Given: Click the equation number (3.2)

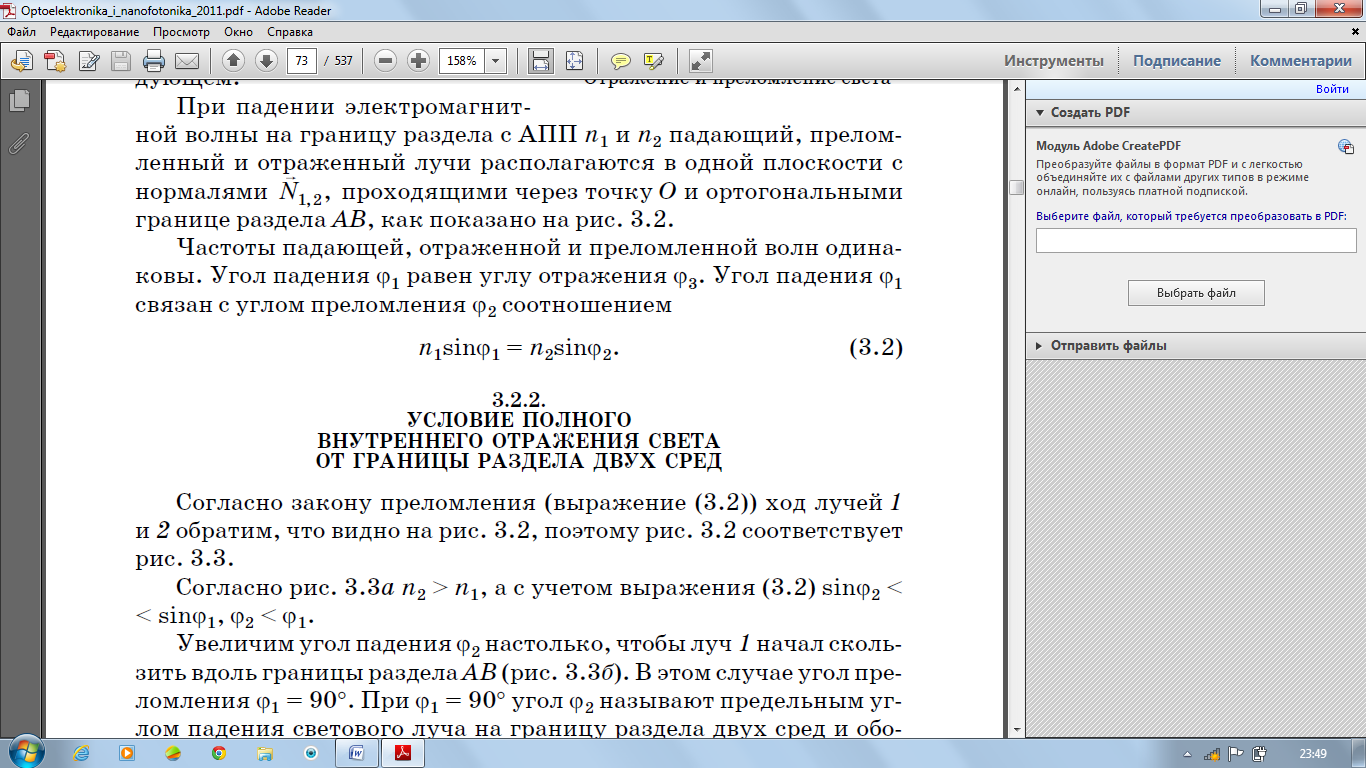Looking at the screenshot, I should coord(875,348).
